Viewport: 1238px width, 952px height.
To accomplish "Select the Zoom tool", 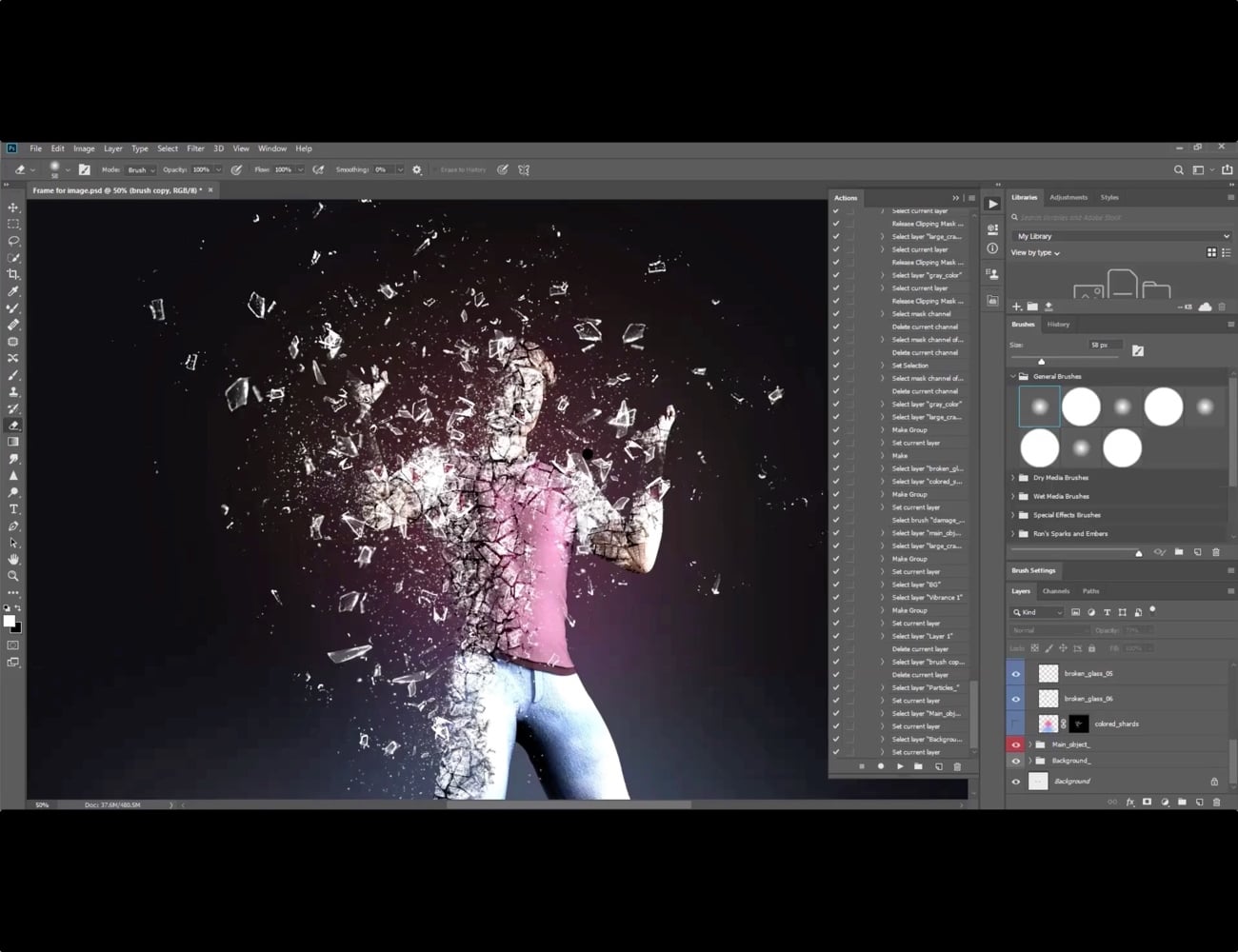I will (x=13, y=575).
